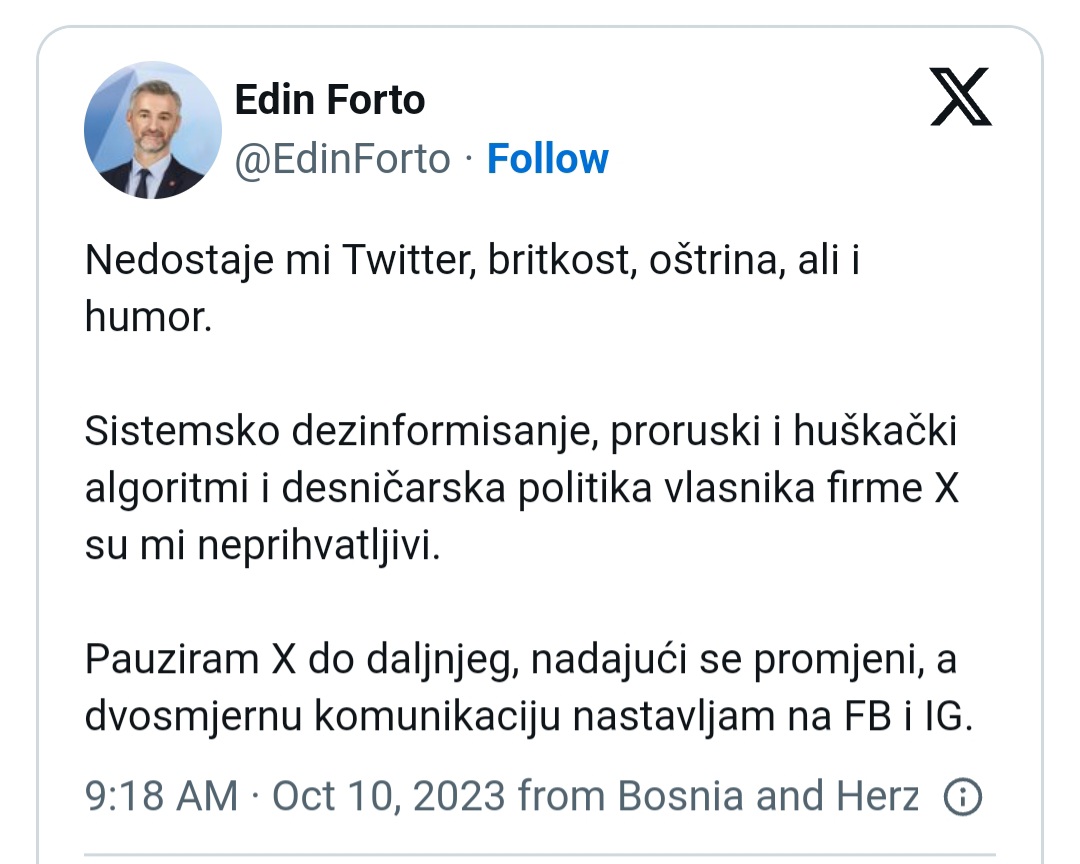Click the 9:18 AM time stamp
Image resolution: width=1080 pixels, height=864 pixels.
click(162, 797)
